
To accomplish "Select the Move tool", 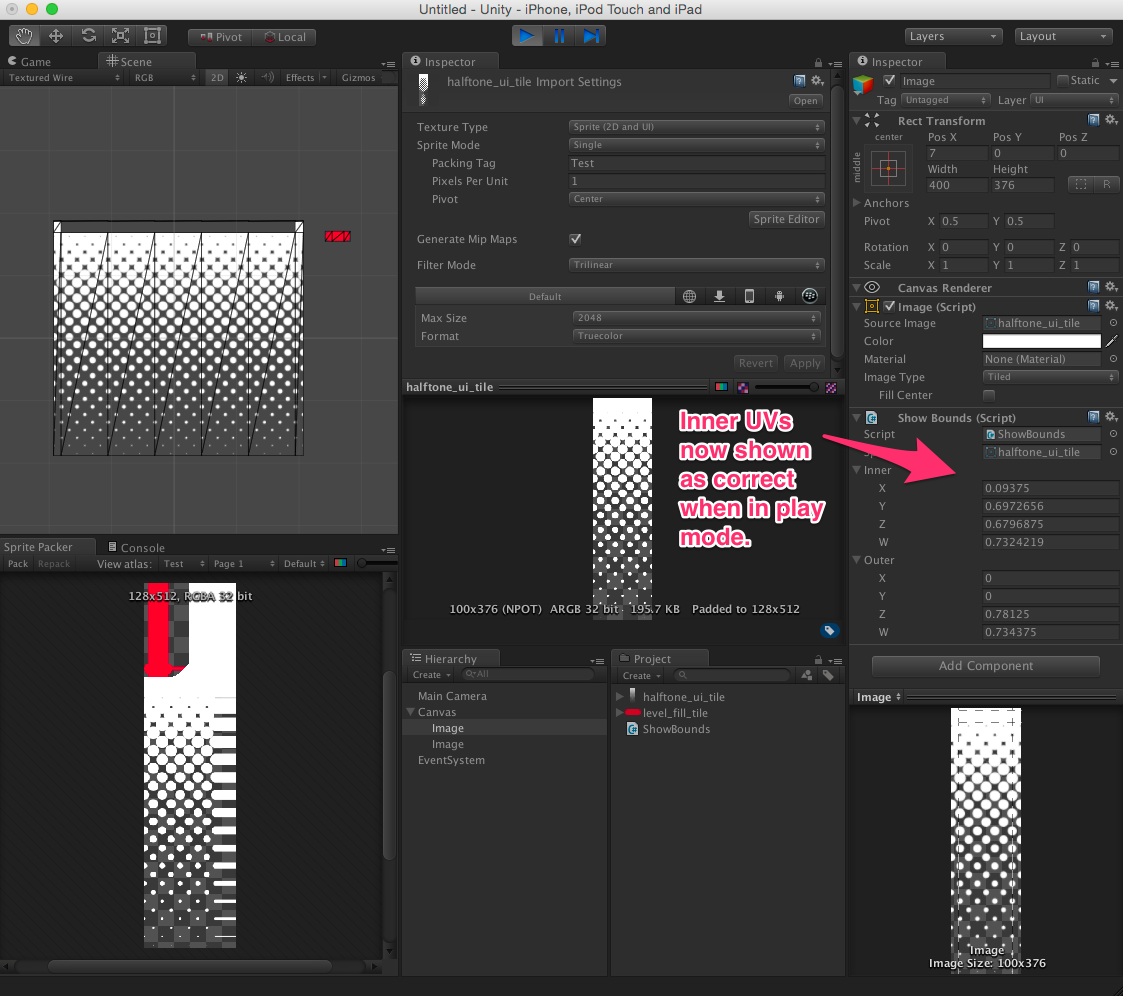I will [x=56, y=36].
